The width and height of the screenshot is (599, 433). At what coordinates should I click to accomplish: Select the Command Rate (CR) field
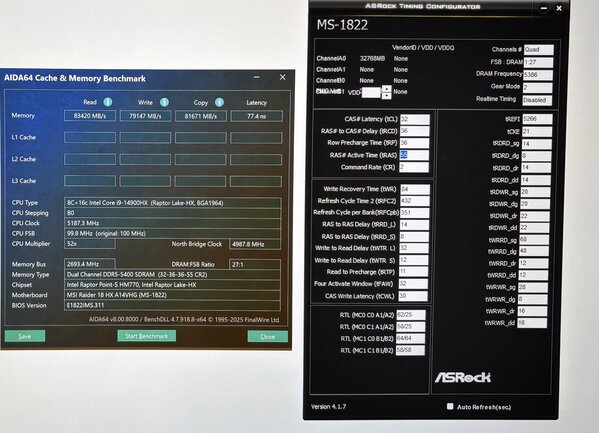coord(414,167)
